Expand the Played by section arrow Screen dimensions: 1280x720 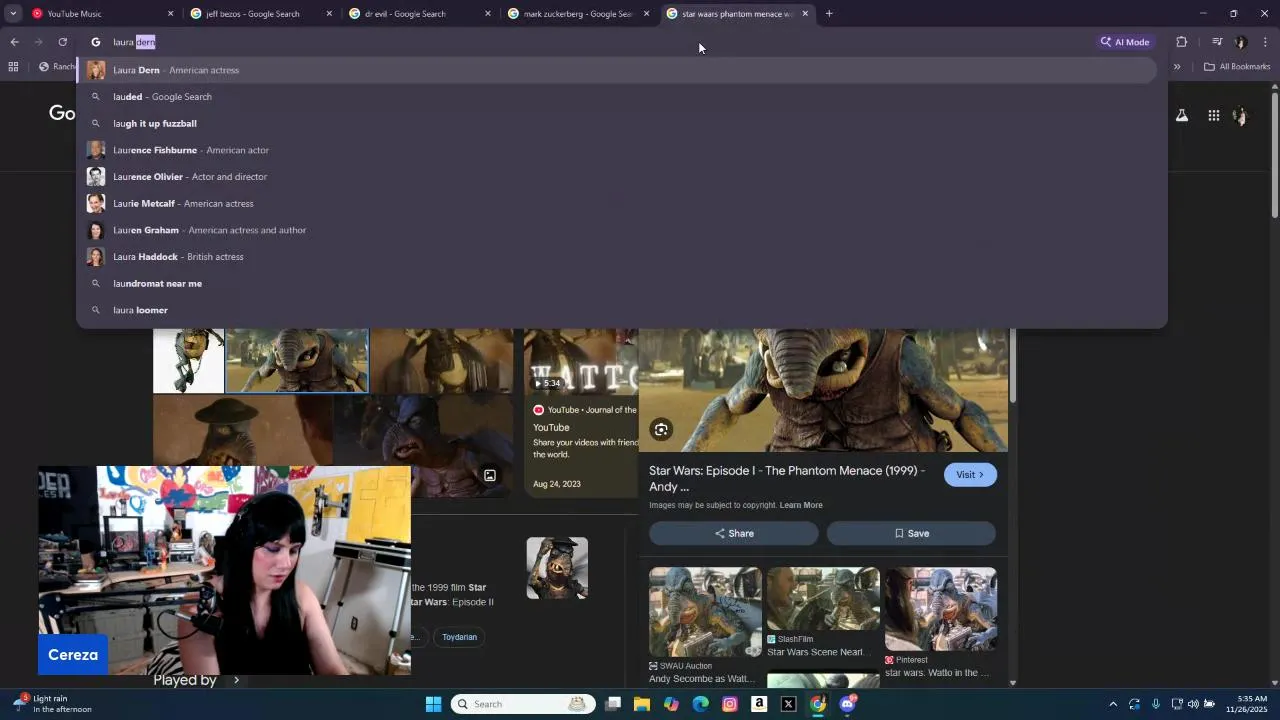[x=236, y=680]
